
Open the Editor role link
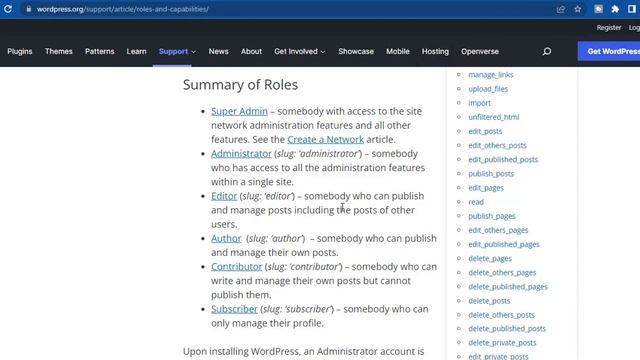pos(224,196)
